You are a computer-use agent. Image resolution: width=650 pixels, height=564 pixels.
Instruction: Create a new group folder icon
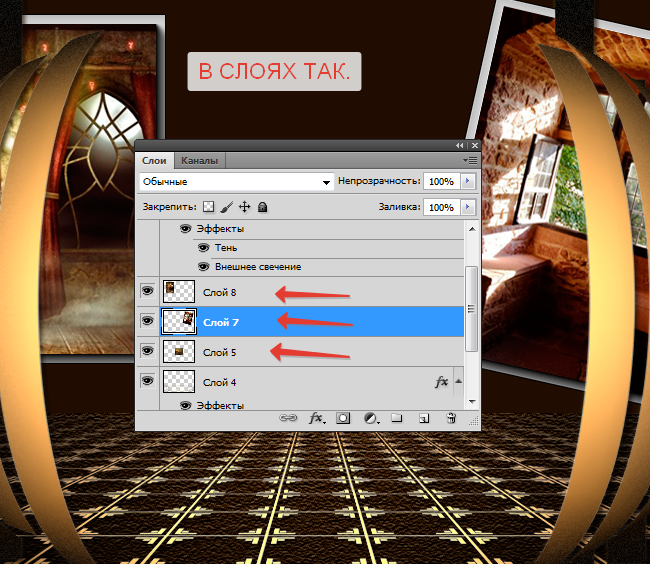pos(397,418)
